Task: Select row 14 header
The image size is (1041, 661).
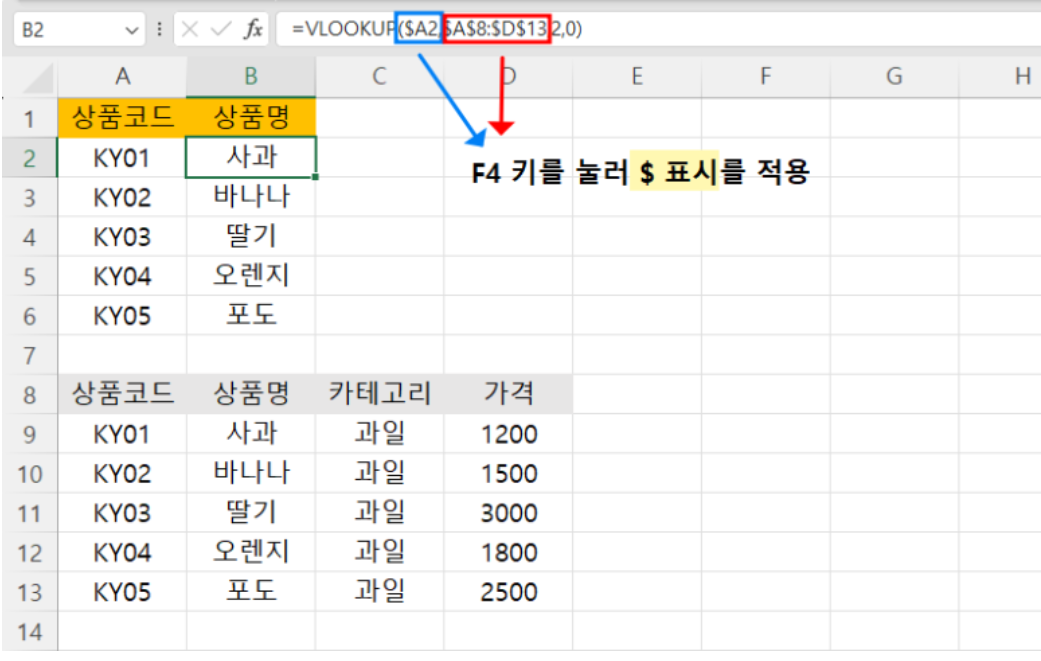Action: (x=29, y=632)
